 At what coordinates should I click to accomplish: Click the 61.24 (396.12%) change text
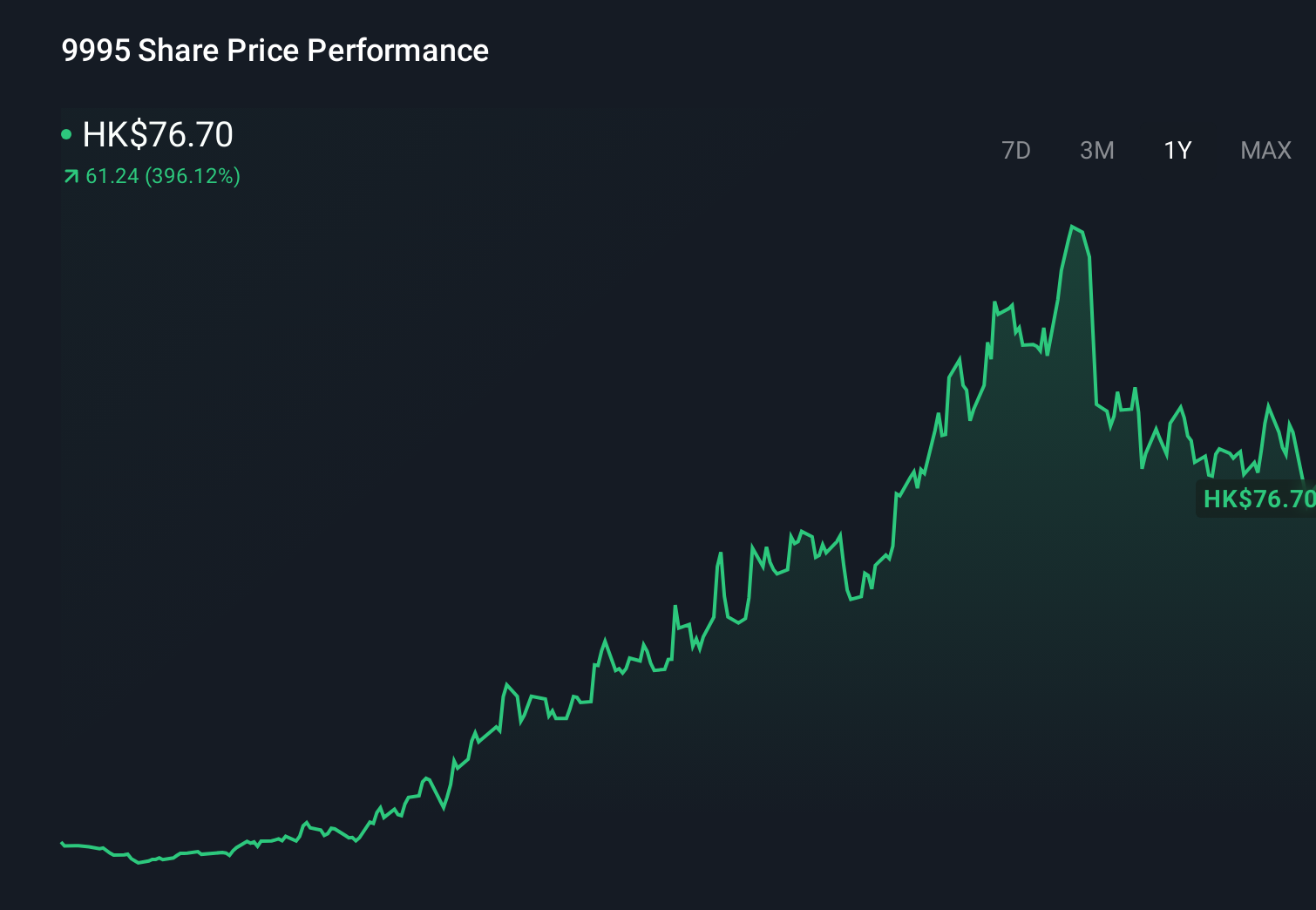pos(162,176)
